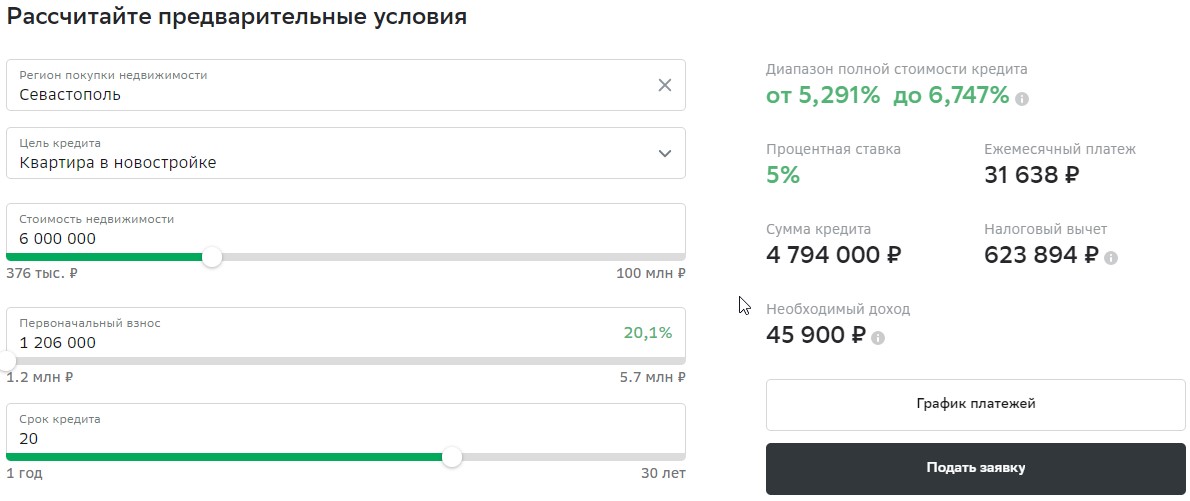Click the Срок кредита slider handle
1190x501 pixels.
452,457
